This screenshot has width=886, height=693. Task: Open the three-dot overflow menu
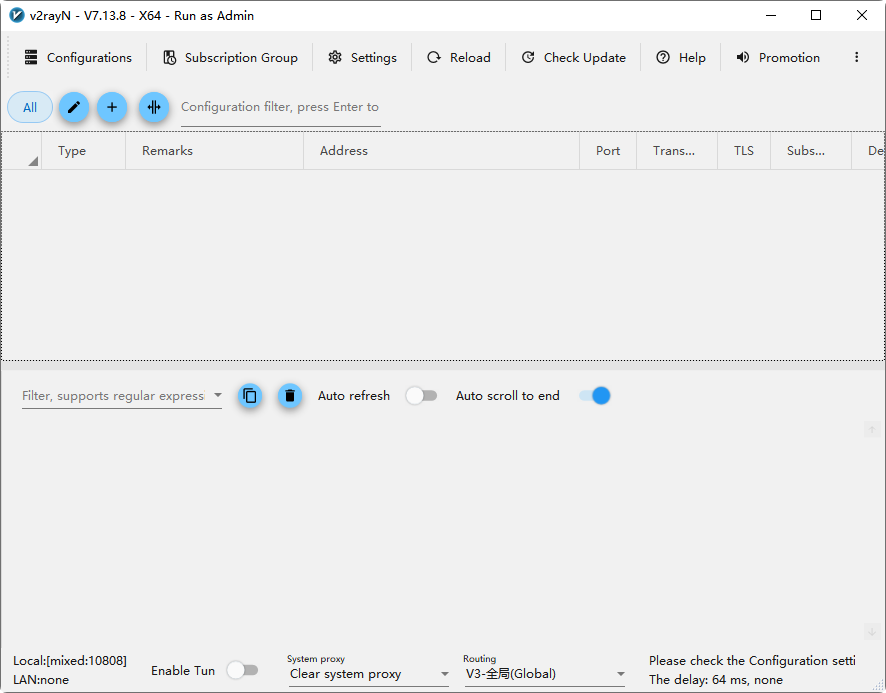pos(857,57)
